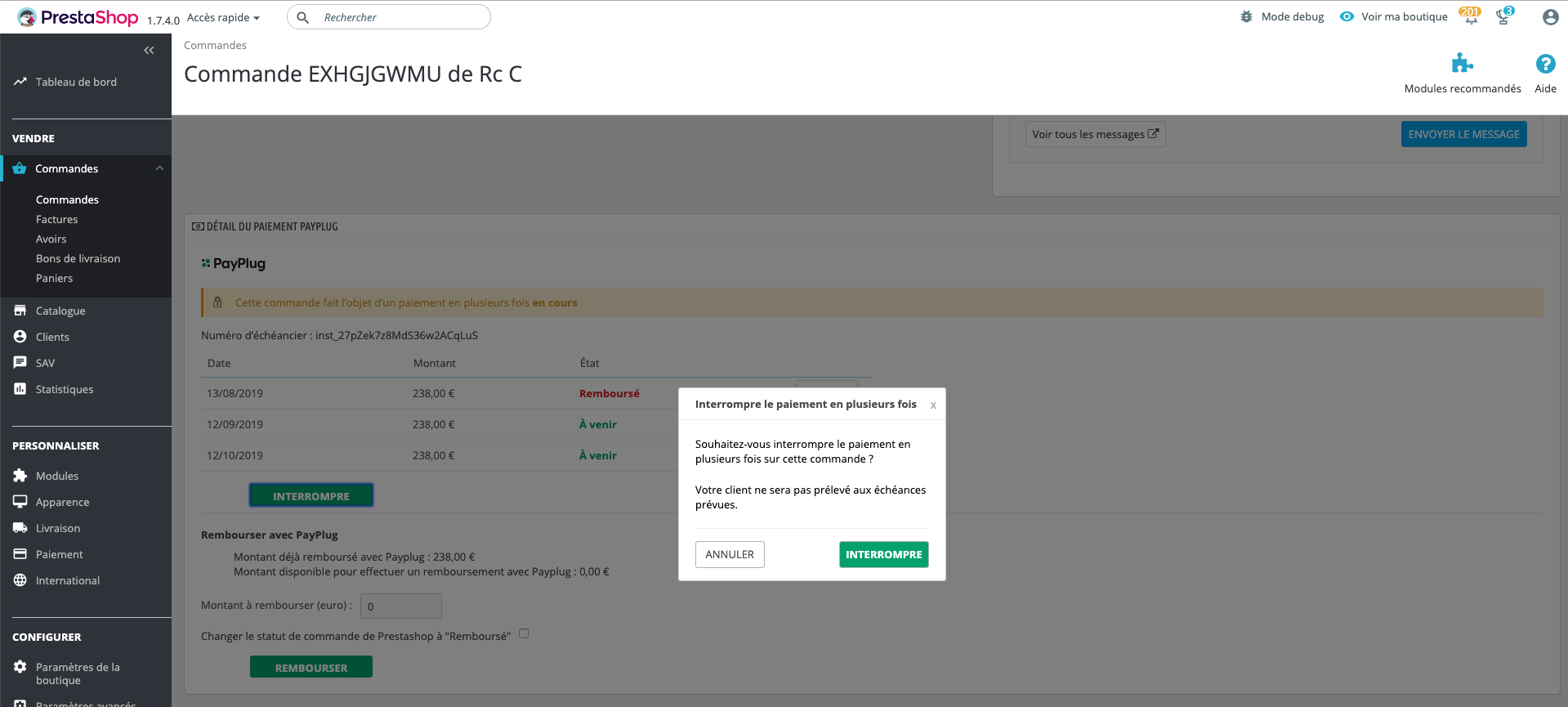The height and width of the screenshot is (707, 1568).
Task: Open Bons de livraison in the sidebar
Action: click(78, 258)
